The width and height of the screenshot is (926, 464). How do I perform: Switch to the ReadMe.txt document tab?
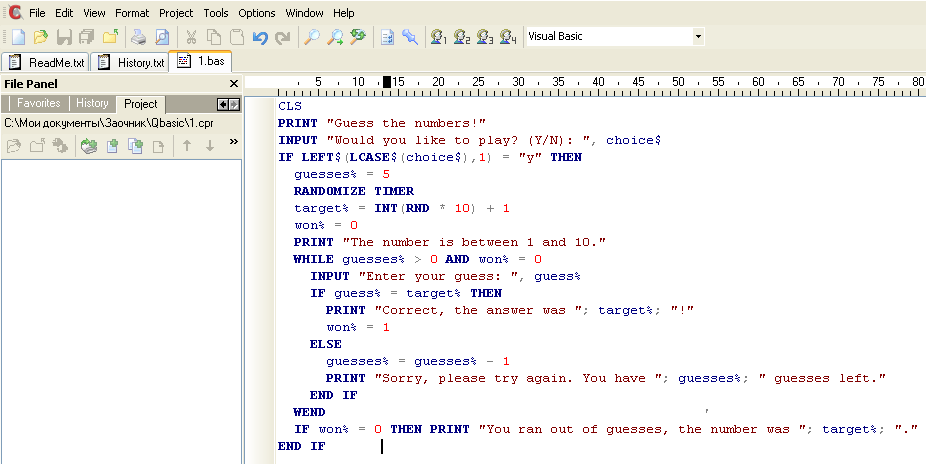point(46,63)
